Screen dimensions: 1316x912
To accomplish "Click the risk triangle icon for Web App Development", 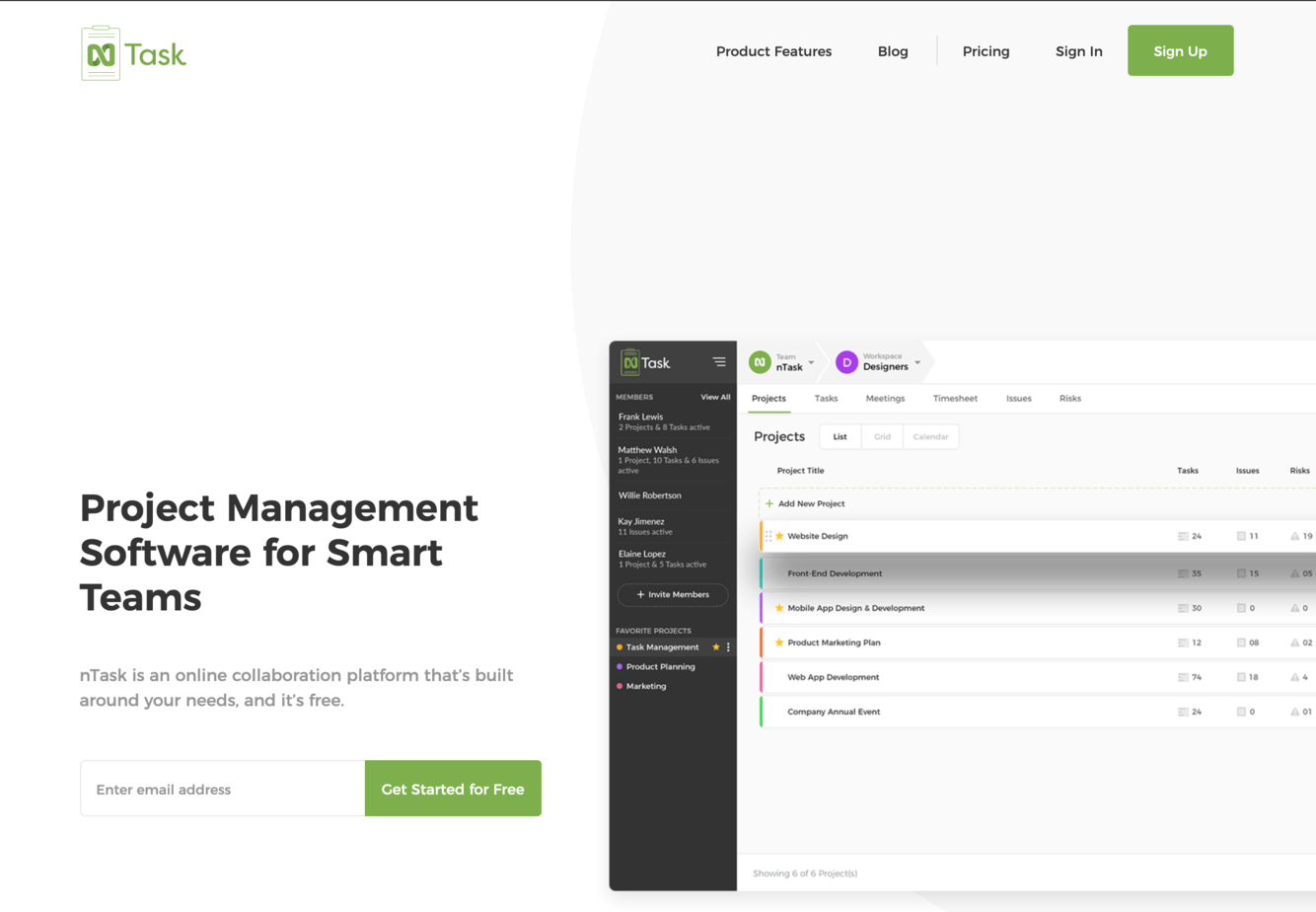I will coord(1294,677).
